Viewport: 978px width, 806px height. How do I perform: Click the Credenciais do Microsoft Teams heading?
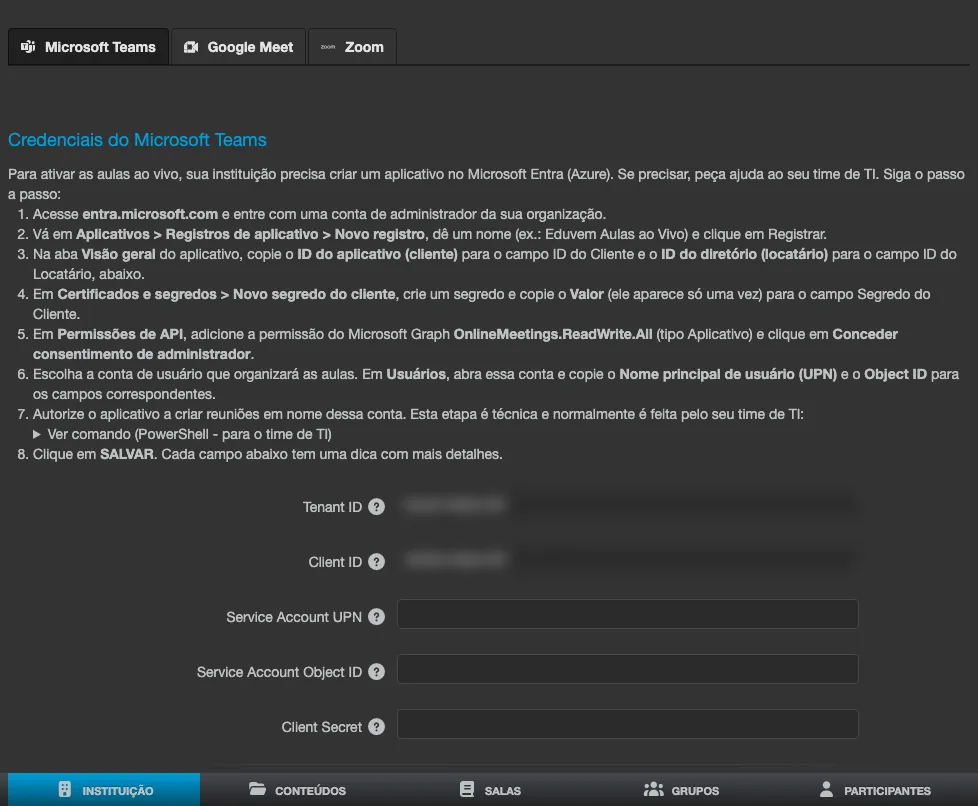coord(137,140)
